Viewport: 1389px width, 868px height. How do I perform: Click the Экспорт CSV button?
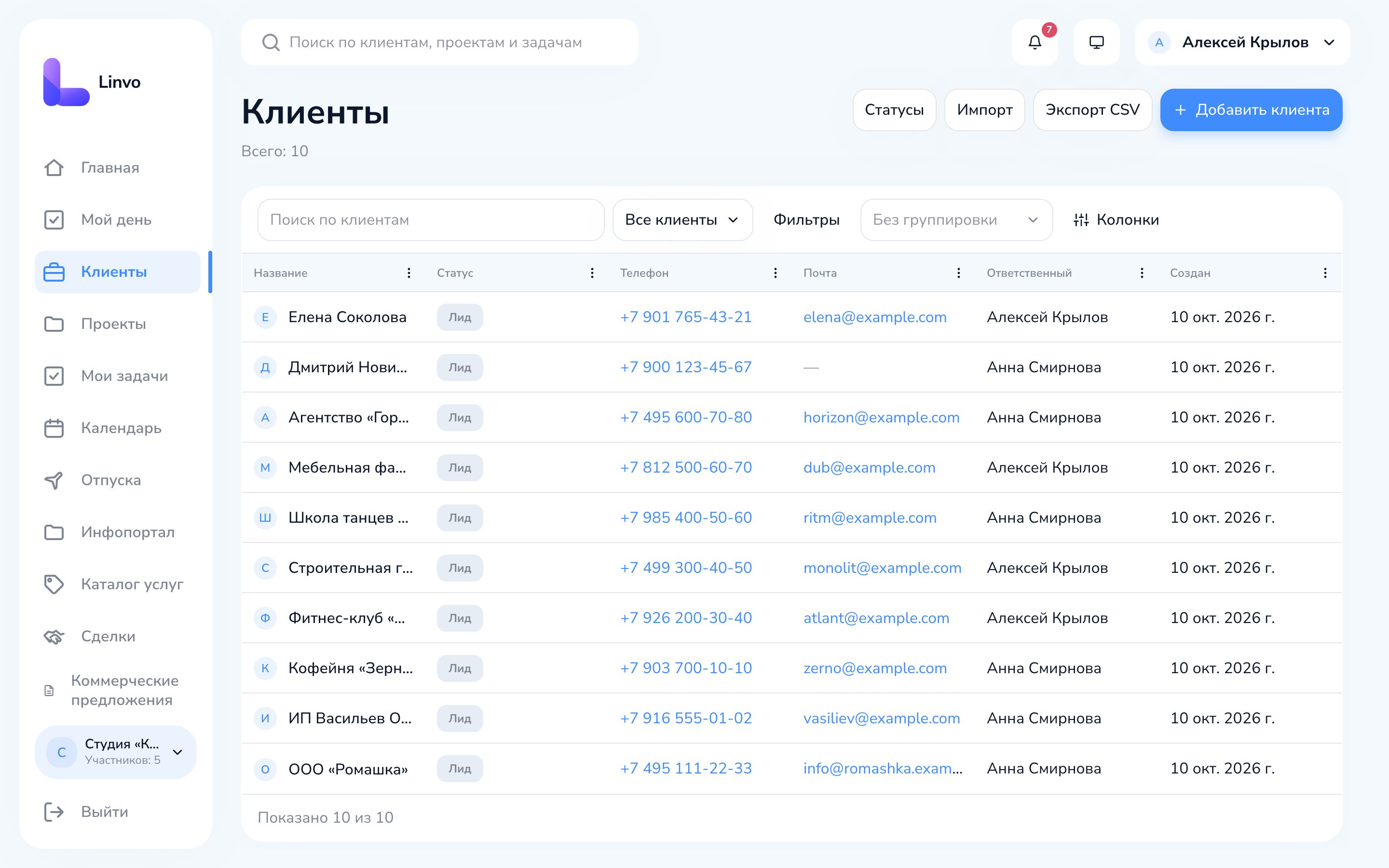point(1092,109)
